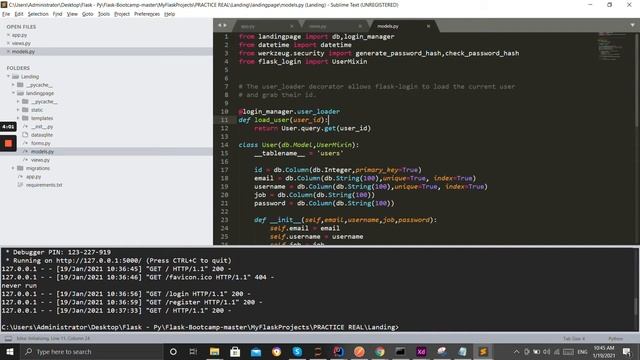Click the templates folder icon
The height and width of the screenshot is (360, 640).
click(25, 118)
